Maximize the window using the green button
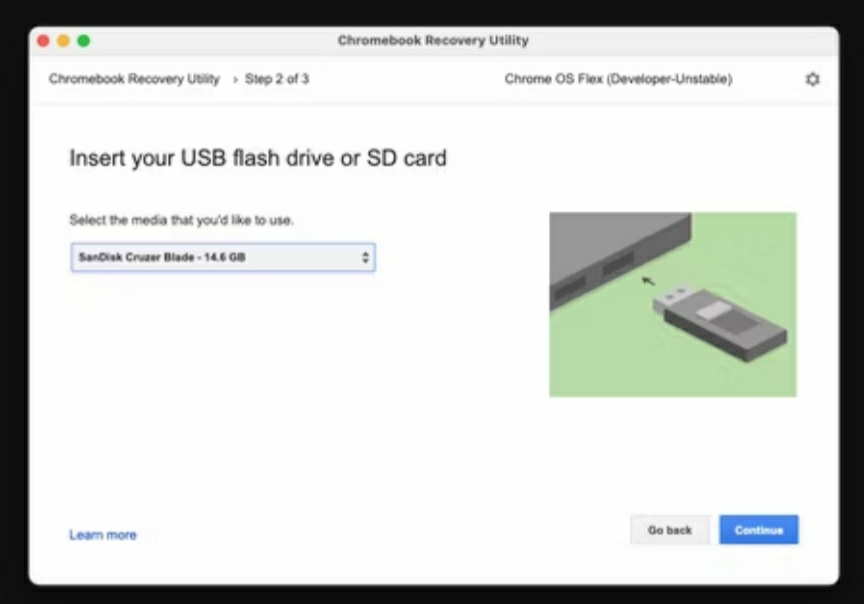The width and height of the screenshot is (864, 604). pyautogui.click(x=84, y=41)
